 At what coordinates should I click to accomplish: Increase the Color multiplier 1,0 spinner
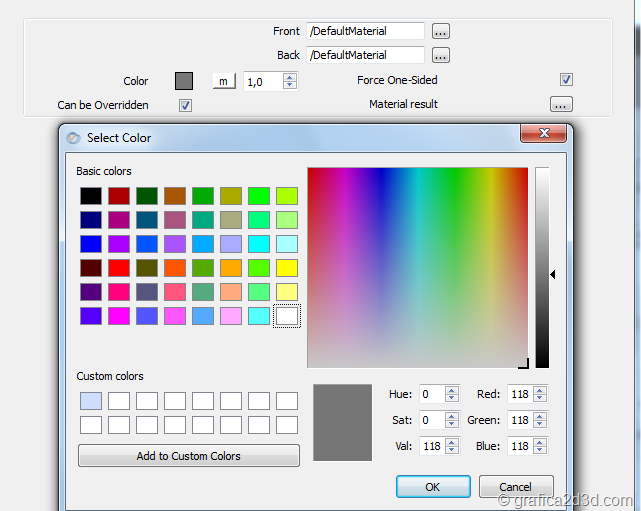point(289,77)
